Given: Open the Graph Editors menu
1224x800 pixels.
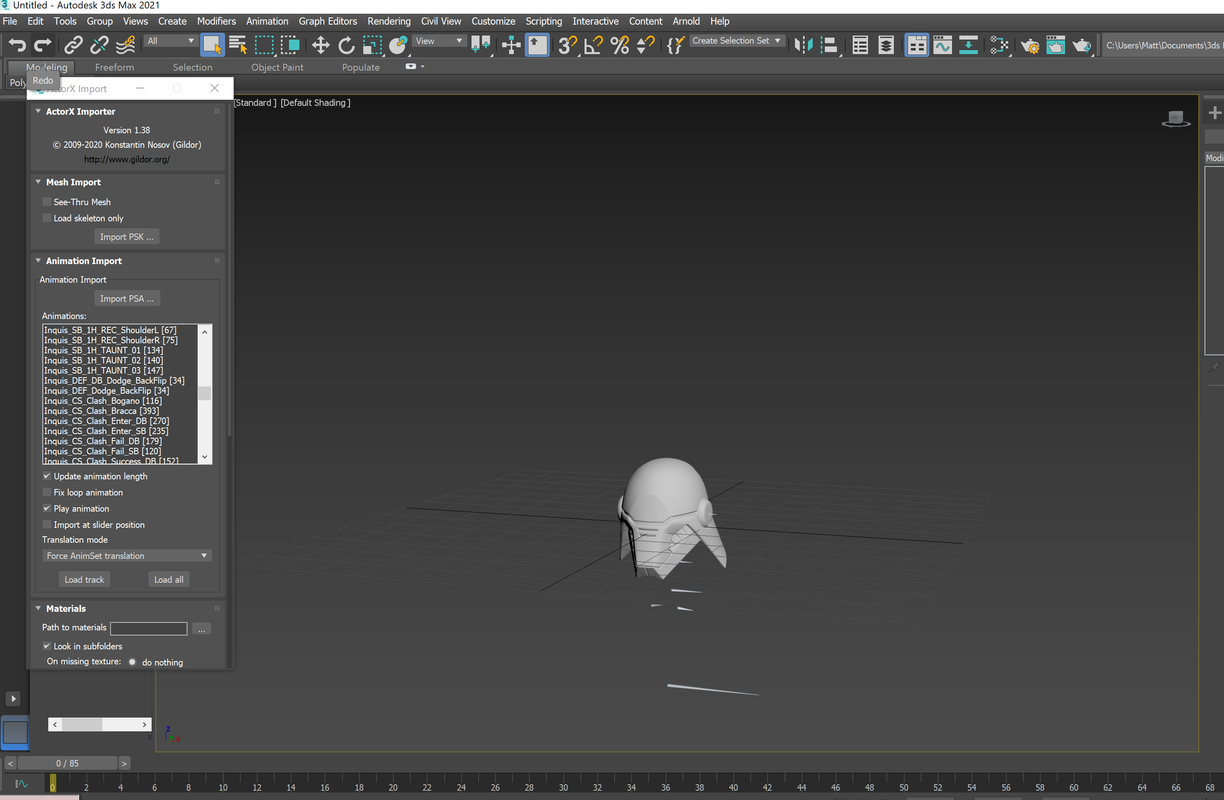Looking at the screenshot, I should point(328,21).
